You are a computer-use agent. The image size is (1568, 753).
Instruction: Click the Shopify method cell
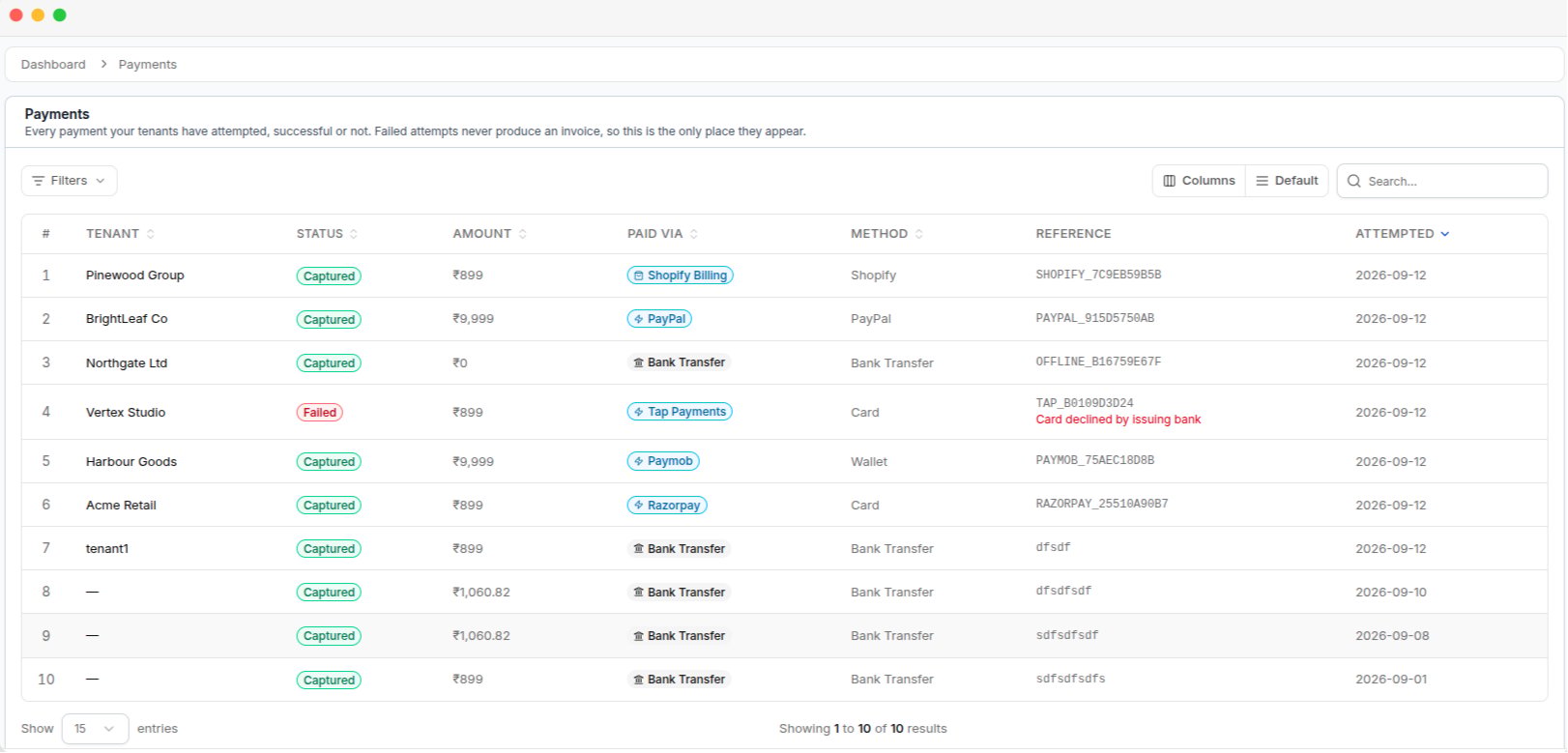tap(874, 275)
